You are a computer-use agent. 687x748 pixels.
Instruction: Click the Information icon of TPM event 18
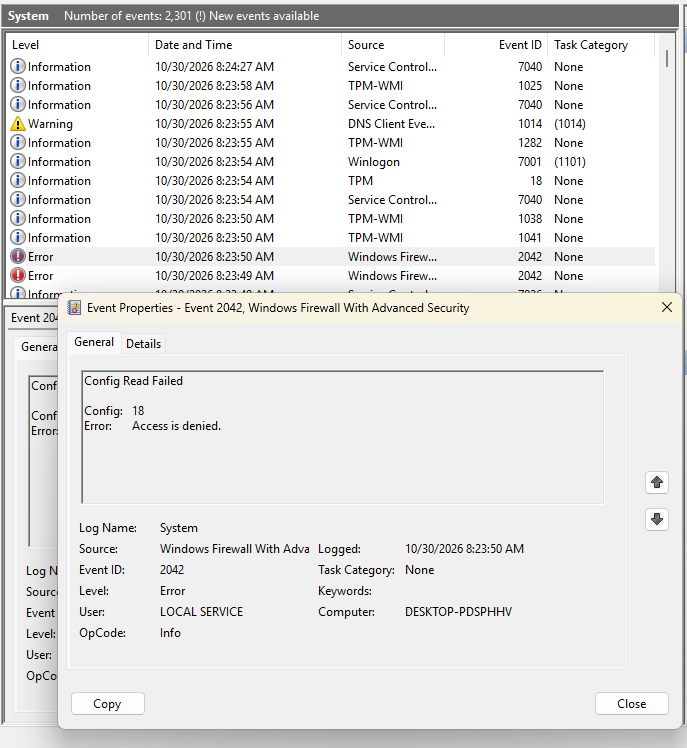[18, 181]
